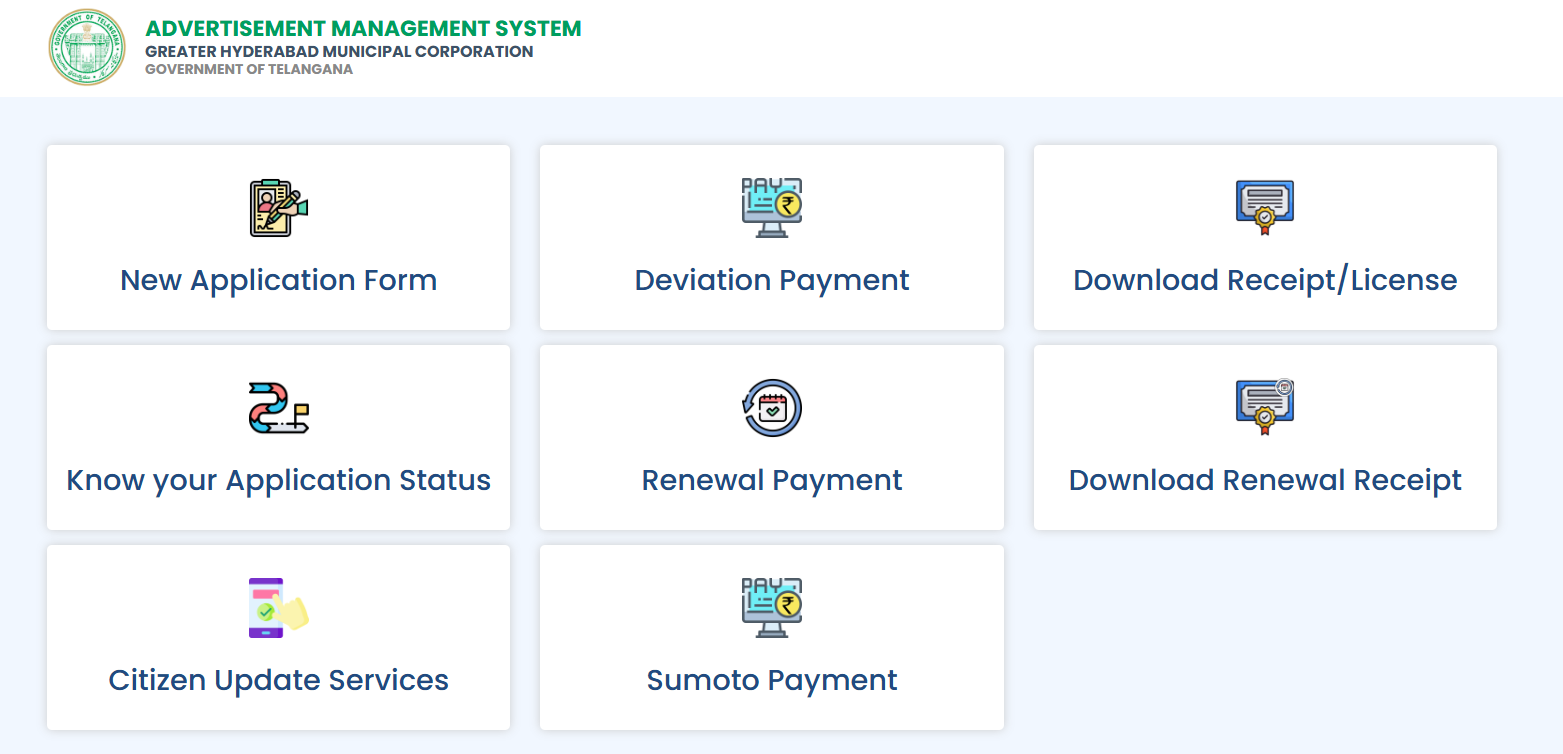This screenshot has height=754, width=1563.
Task: Click the Download Renewal Receipt certificate icon
Action: [1265, 407]
